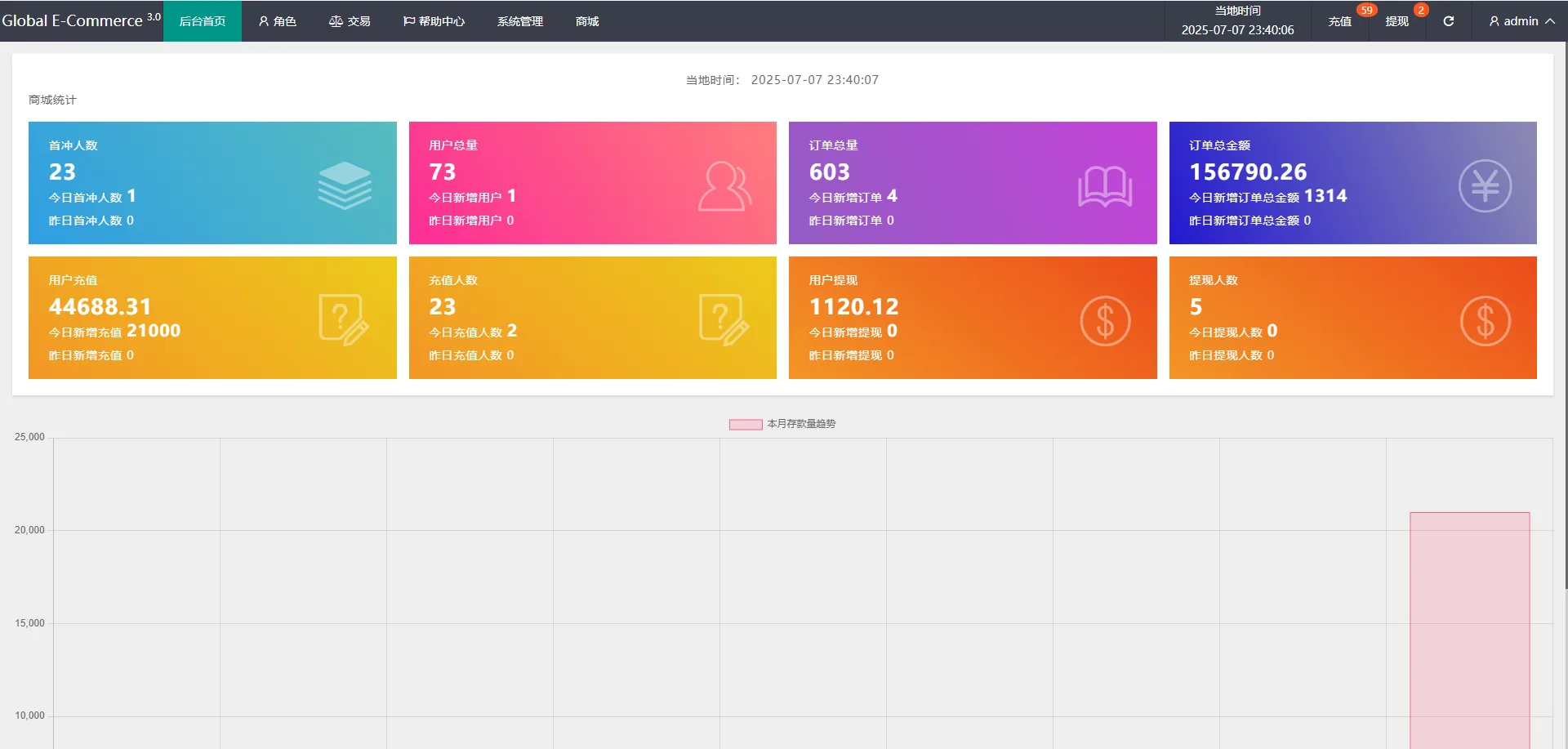
Task: Open the 系统管理 menu
Action: tap(519, 21)
